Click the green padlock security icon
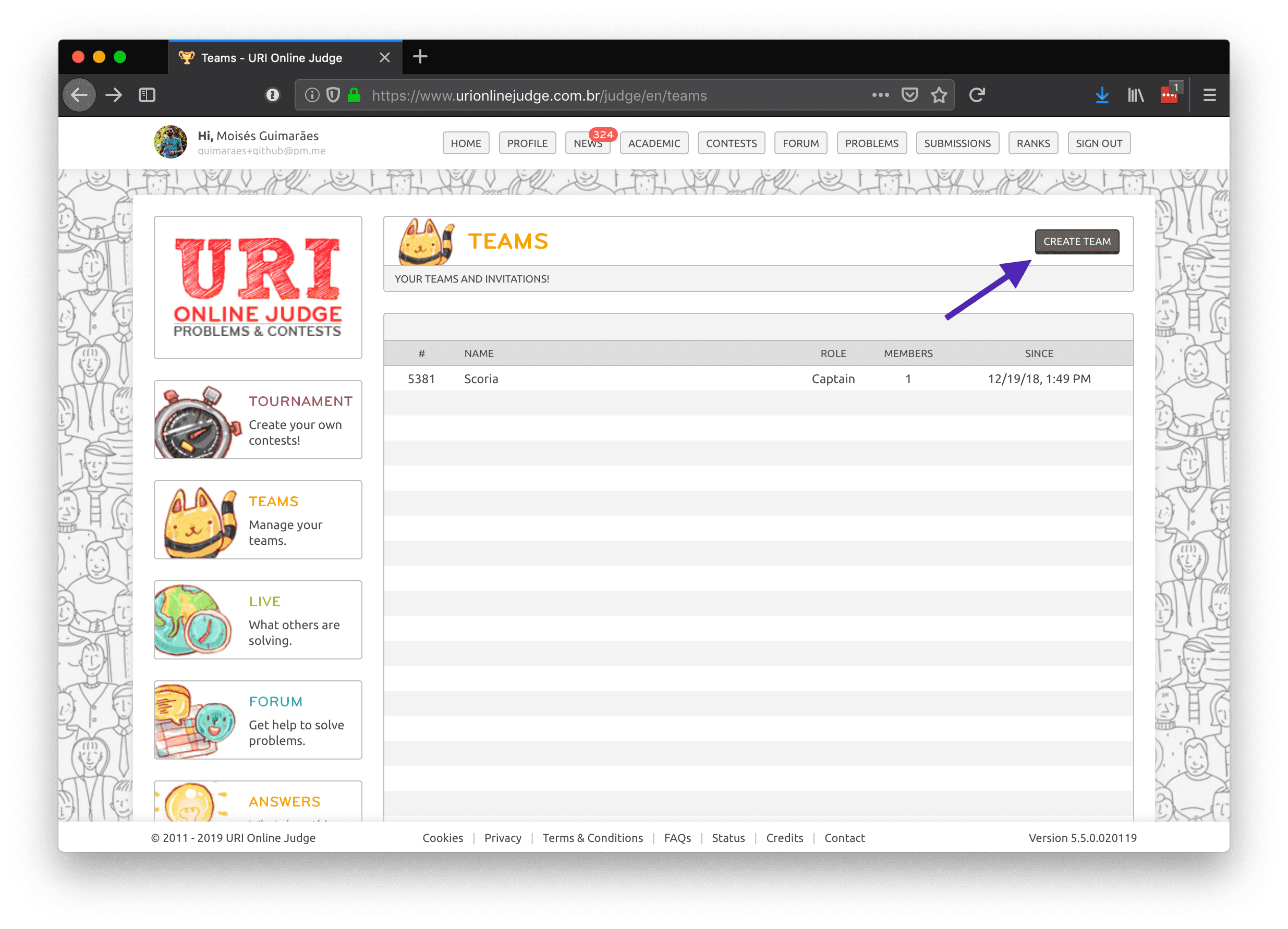Viewport: 1288px width, 929px height. point(355,95)
